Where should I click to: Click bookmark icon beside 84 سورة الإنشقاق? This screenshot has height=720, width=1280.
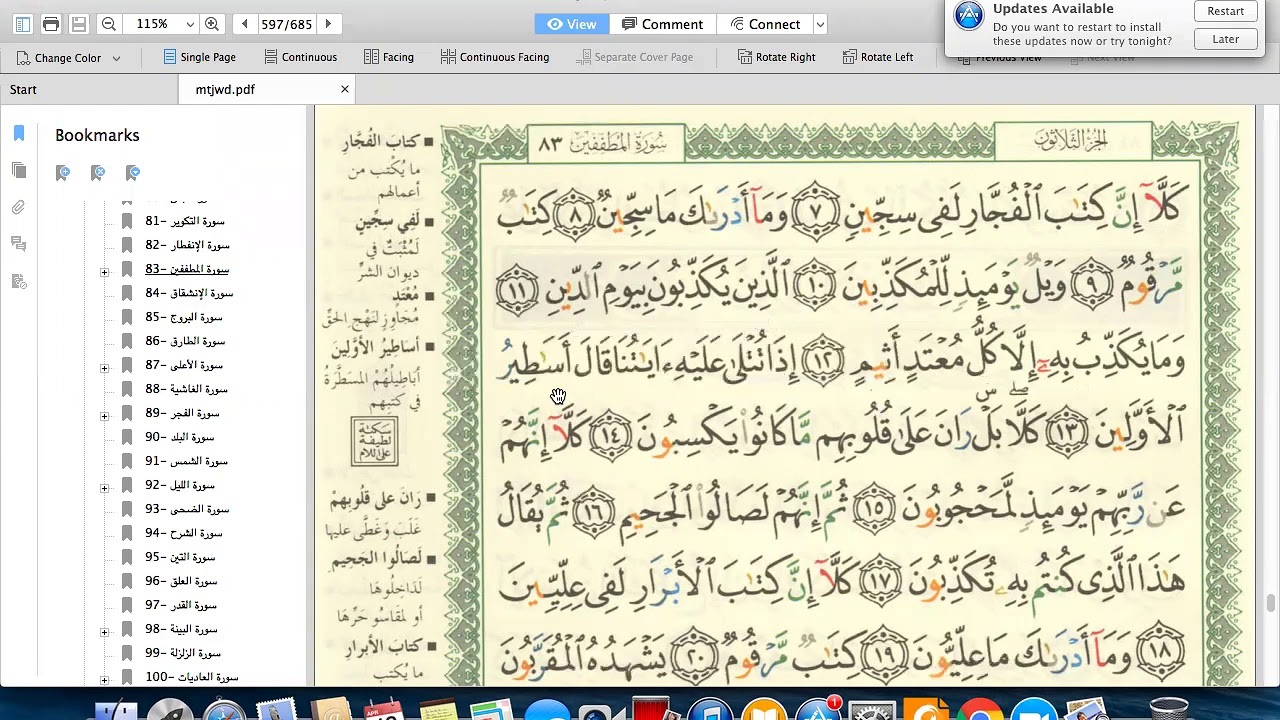click(127, 293)
